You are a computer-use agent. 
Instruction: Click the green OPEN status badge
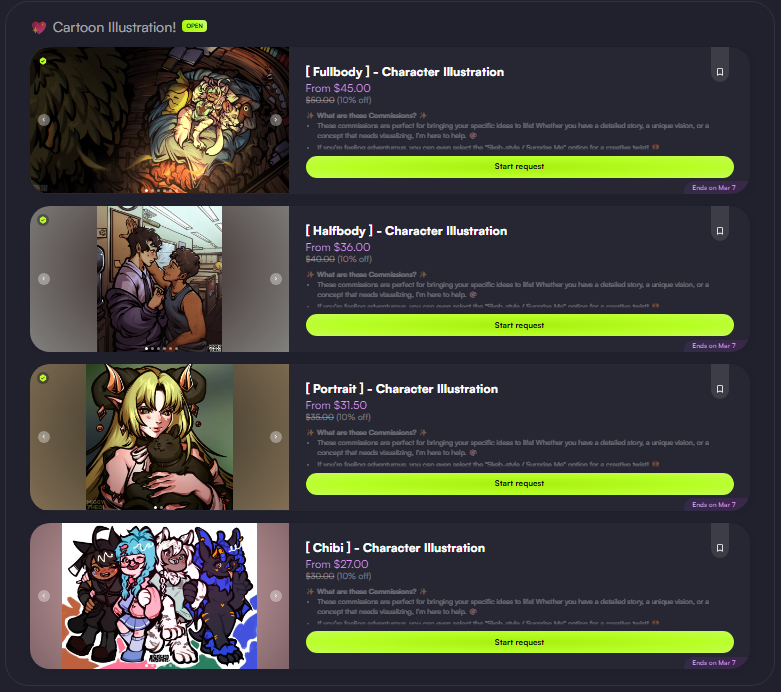click(x=194, y=26)
